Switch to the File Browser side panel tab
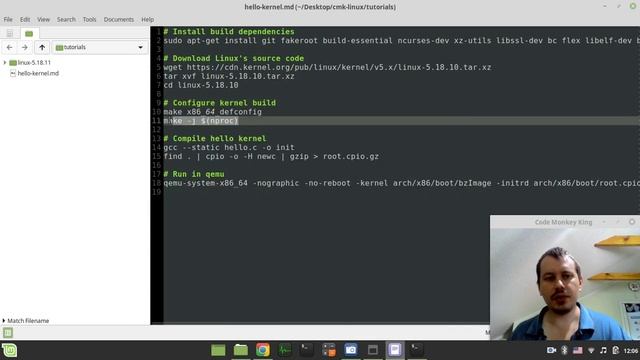640x360 pixels. (29, 33)
